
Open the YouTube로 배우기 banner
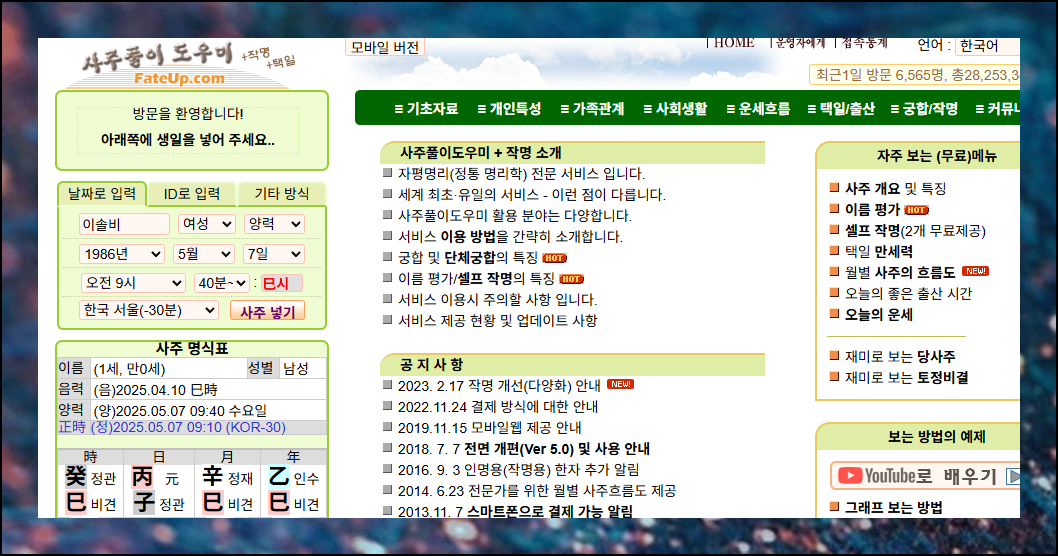coord(925,476)
